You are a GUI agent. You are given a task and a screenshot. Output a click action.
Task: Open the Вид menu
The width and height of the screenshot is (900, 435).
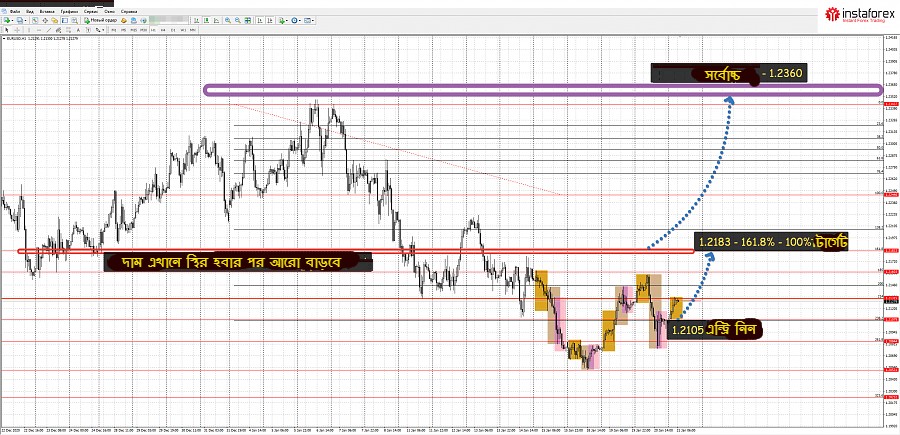[x=30, y=11]
